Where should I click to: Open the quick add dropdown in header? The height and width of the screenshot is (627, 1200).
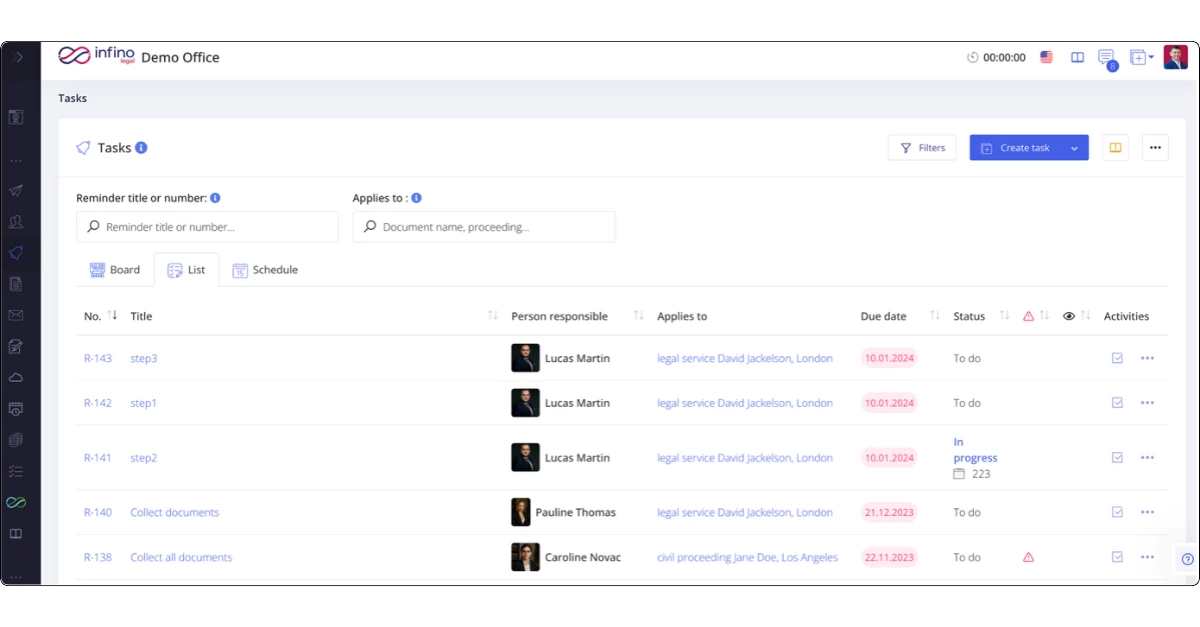click(x=1141, y=58)
